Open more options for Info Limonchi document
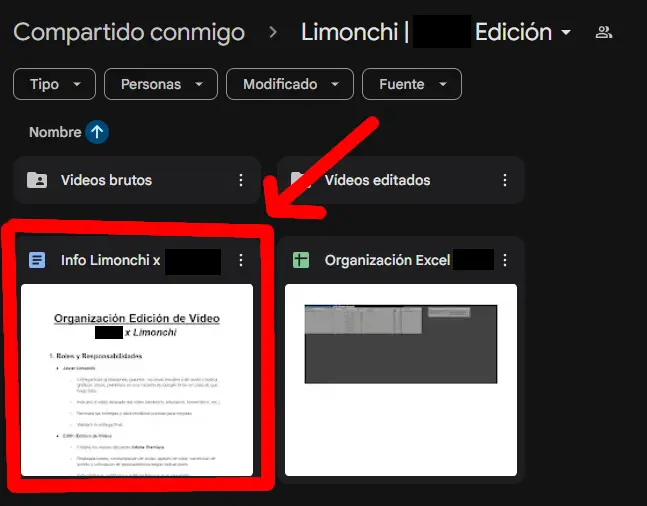The width and height of the screenshot is (647, 506). 240,261
